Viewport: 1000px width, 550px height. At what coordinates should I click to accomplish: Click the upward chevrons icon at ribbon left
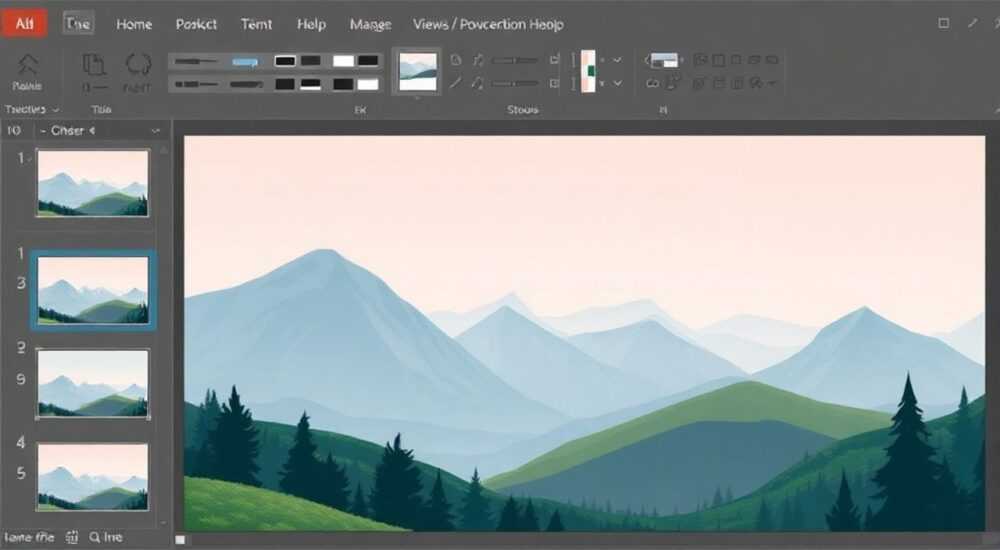tap(27, 64)
